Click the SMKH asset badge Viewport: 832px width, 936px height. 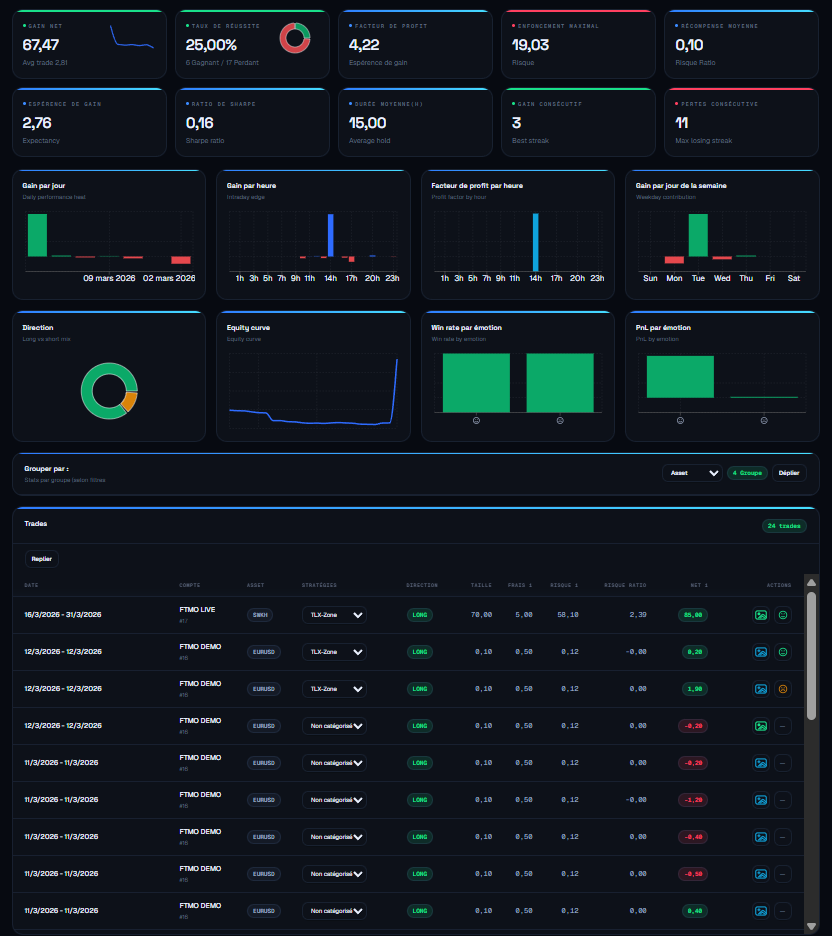pyautogui.click(x=260, y=615)
